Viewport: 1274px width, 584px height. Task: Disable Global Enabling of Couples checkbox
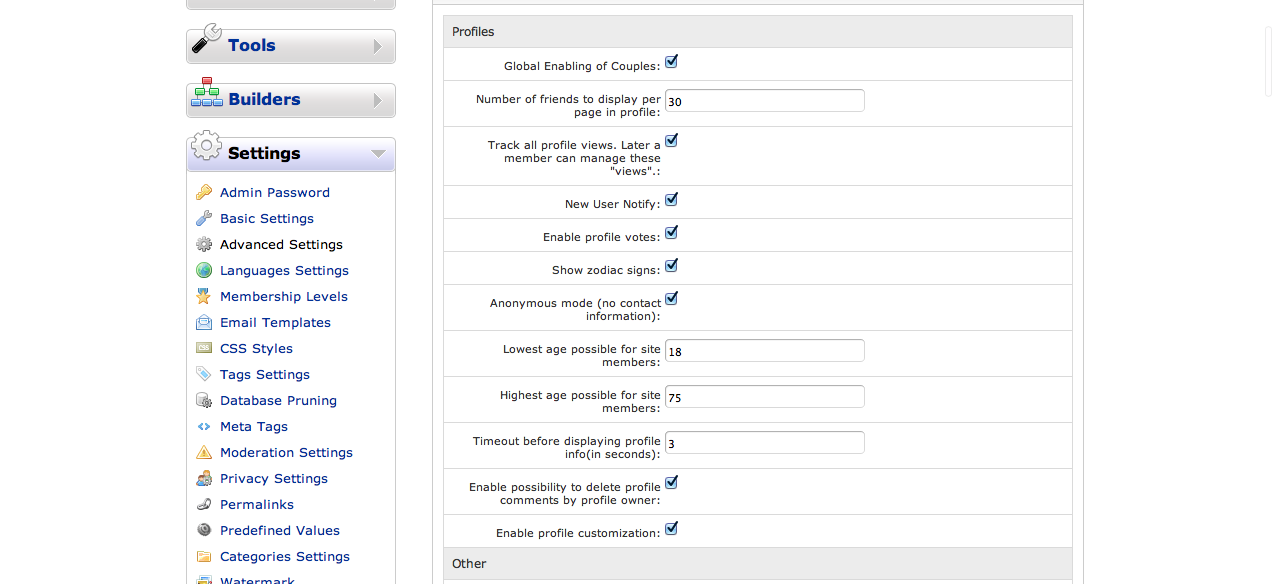[671, 62]
